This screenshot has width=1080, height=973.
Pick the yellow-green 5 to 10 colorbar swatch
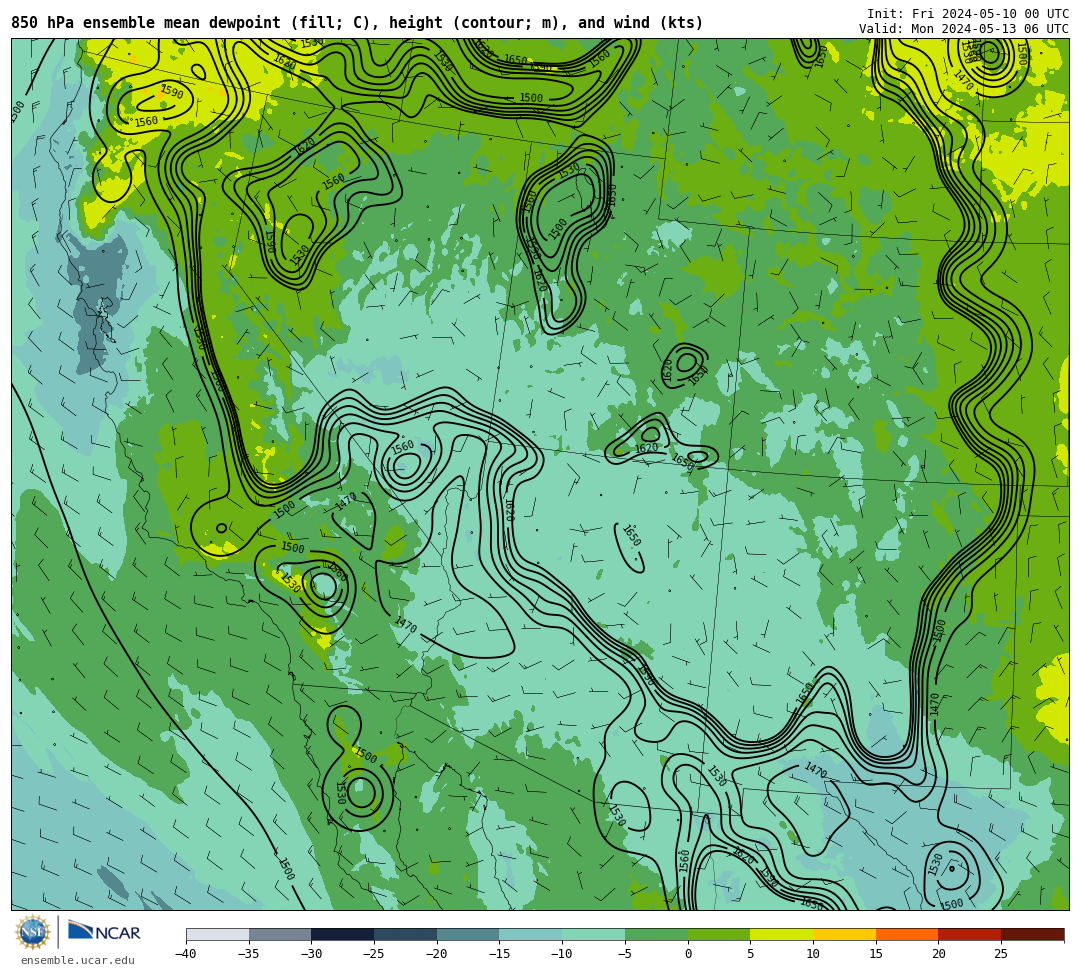click(782, 934)
